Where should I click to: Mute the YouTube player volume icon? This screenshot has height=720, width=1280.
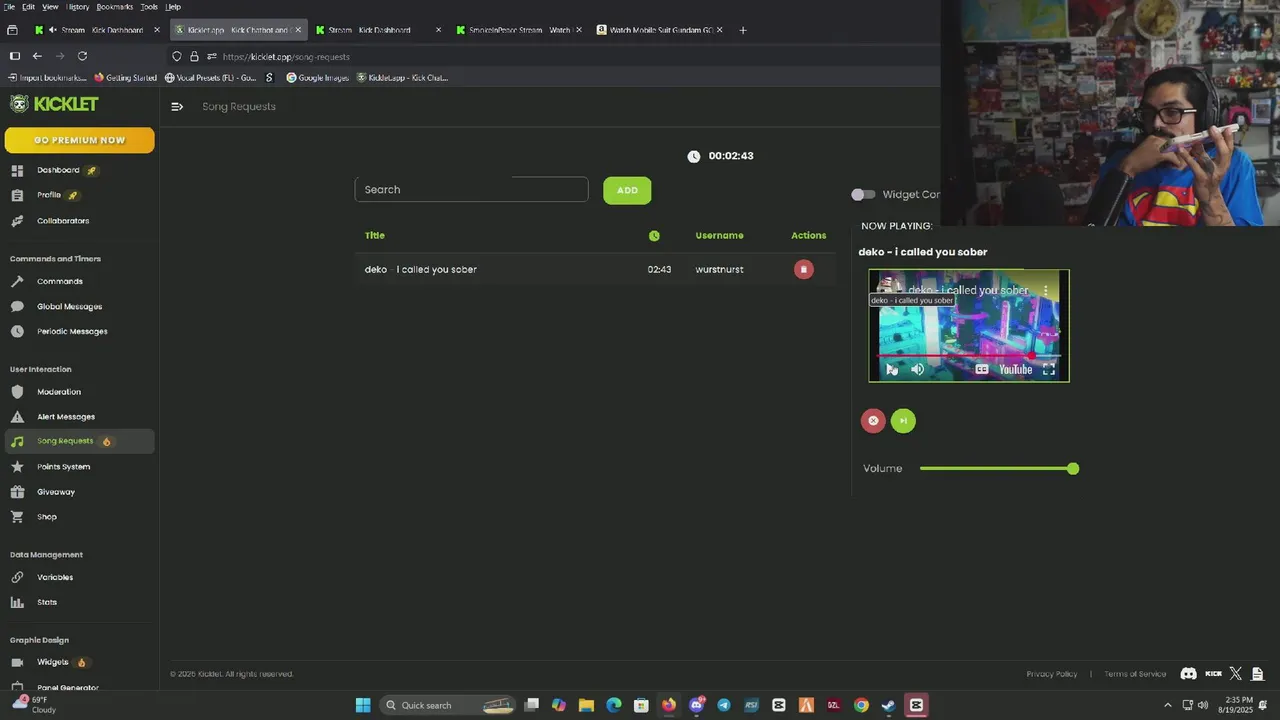pyautogui.click(x=917, y=369)
